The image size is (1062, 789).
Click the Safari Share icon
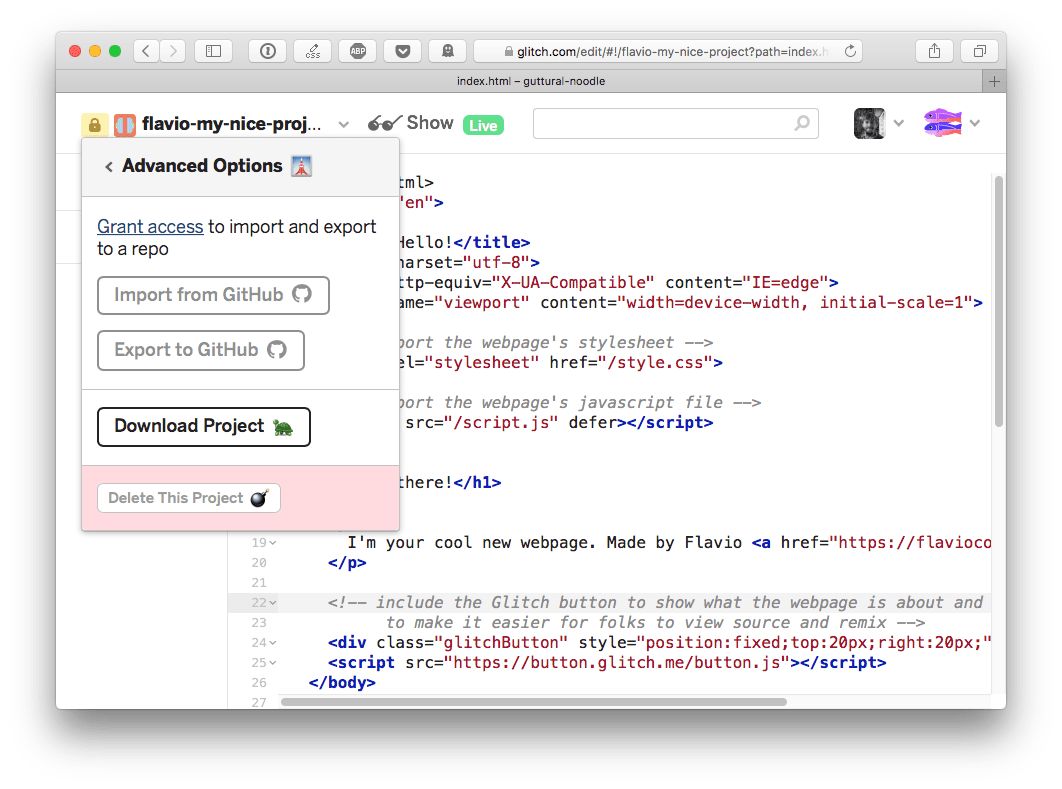934,51
